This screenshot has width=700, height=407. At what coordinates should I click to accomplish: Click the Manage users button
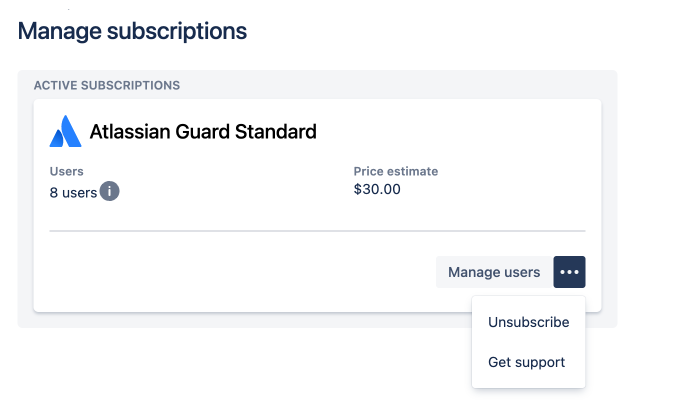pos(494,272)
